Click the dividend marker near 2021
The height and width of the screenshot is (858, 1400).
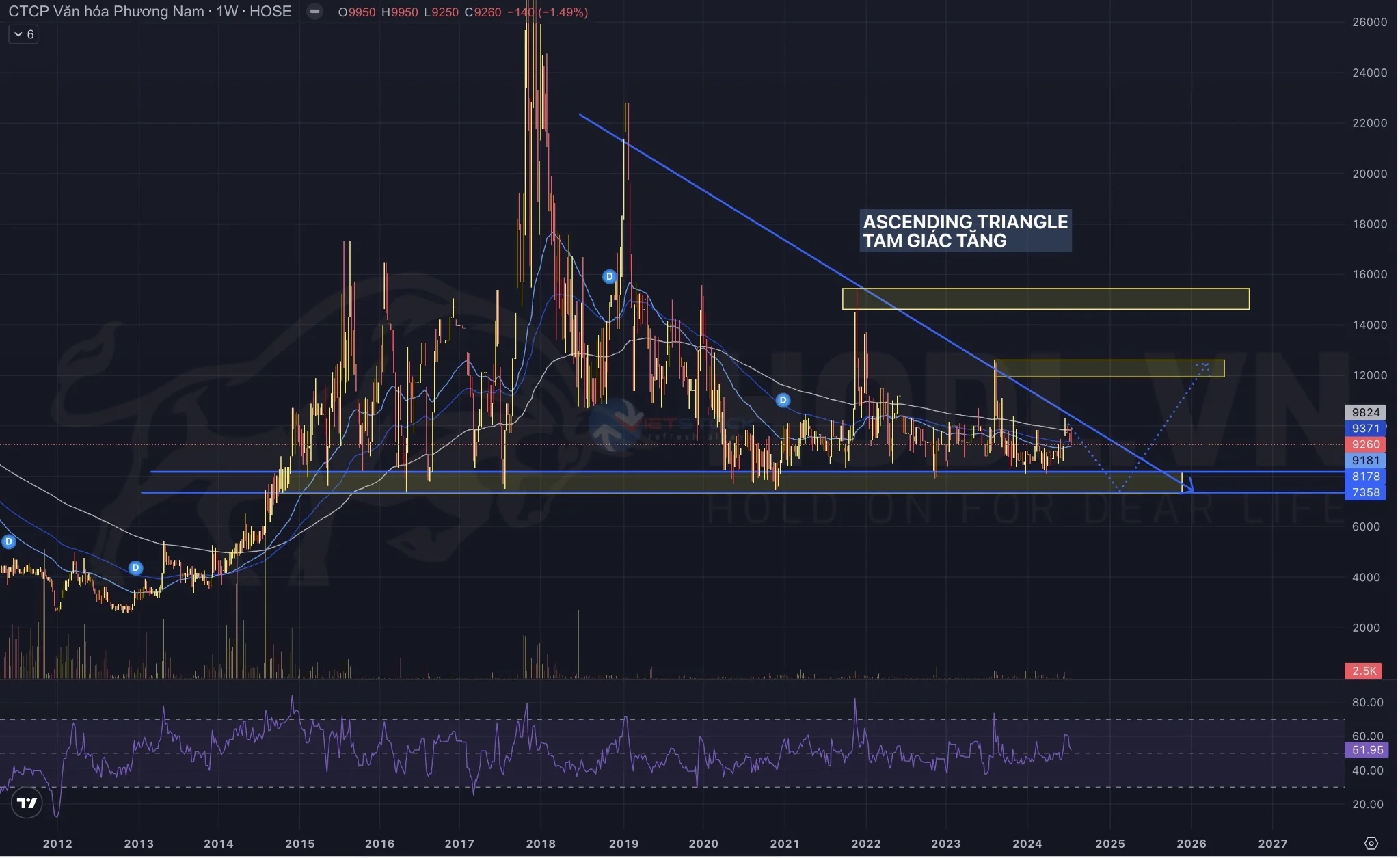pyautogui.click(x=783, y=400)
